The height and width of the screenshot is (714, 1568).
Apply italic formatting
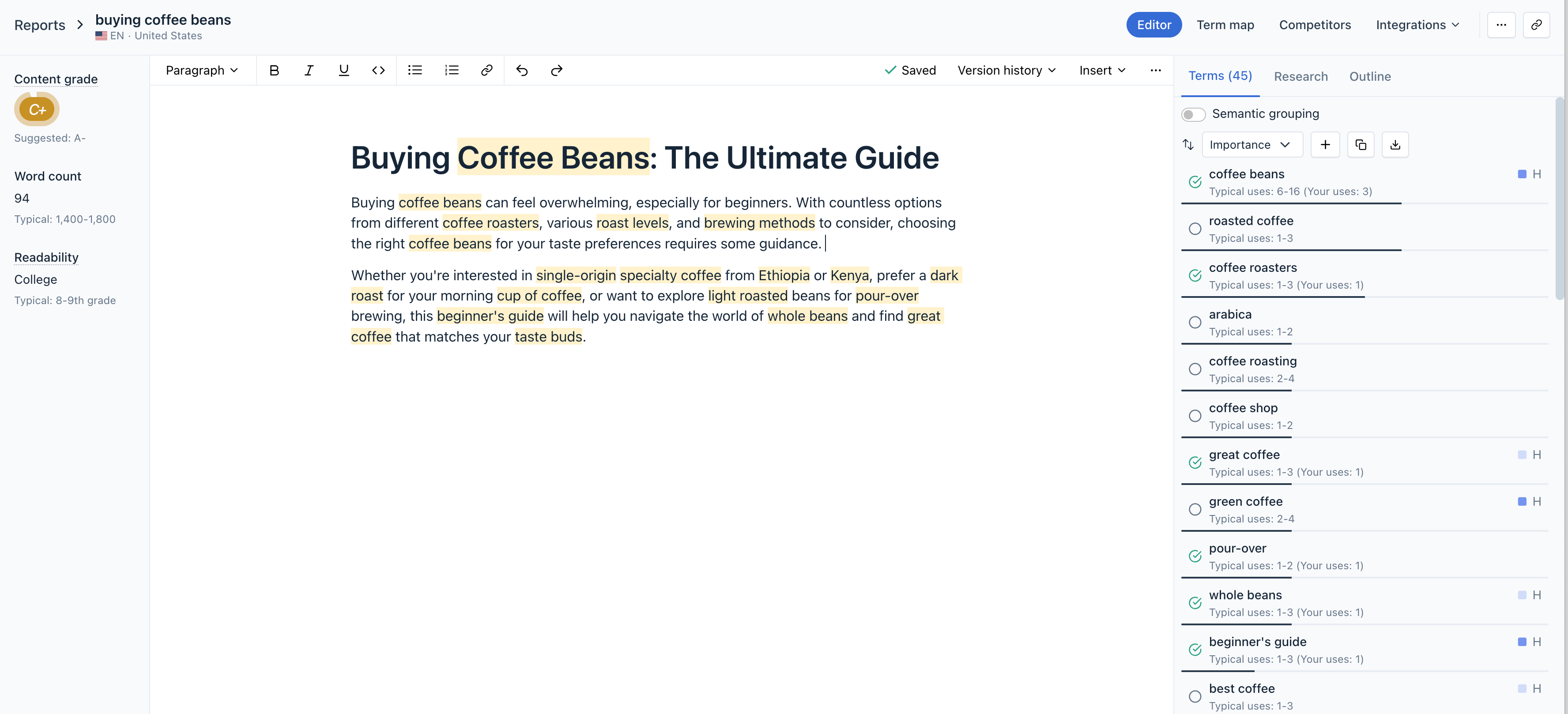coord(309,71)
